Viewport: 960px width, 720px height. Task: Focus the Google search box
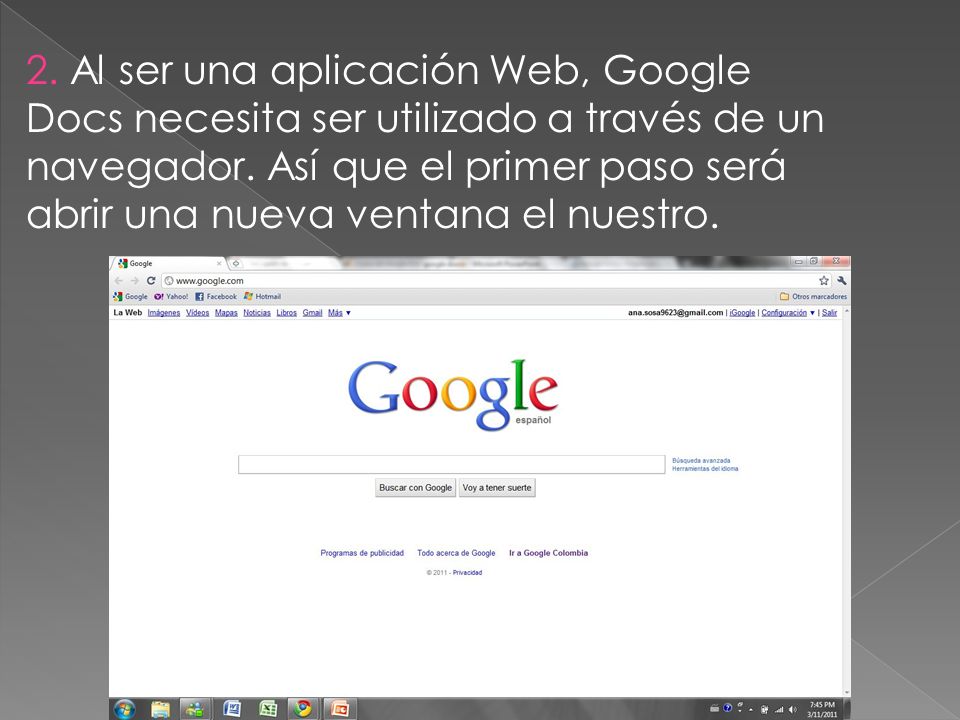tap(451, 464)
